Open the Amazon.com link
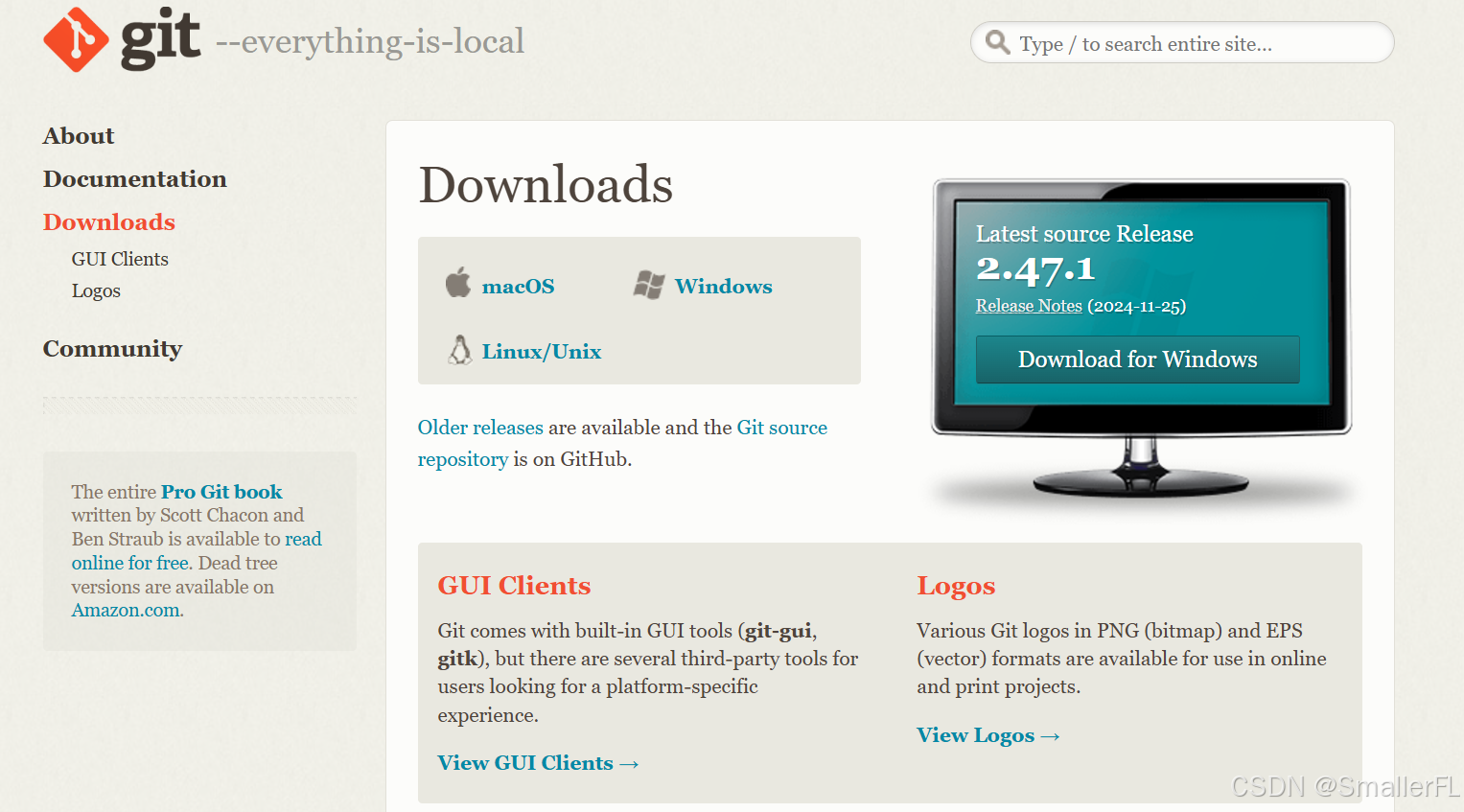This screenshot has height=812, width=1464. (x=127, y=611)
